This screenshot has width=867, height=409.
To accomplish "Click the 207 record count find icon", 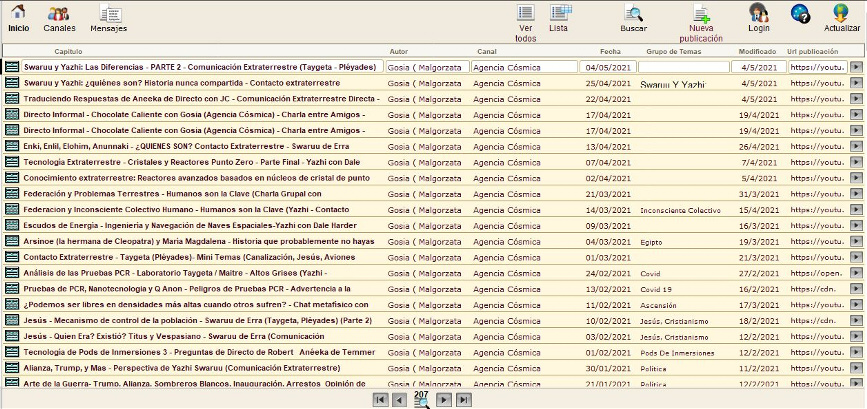I will [421, 398].
